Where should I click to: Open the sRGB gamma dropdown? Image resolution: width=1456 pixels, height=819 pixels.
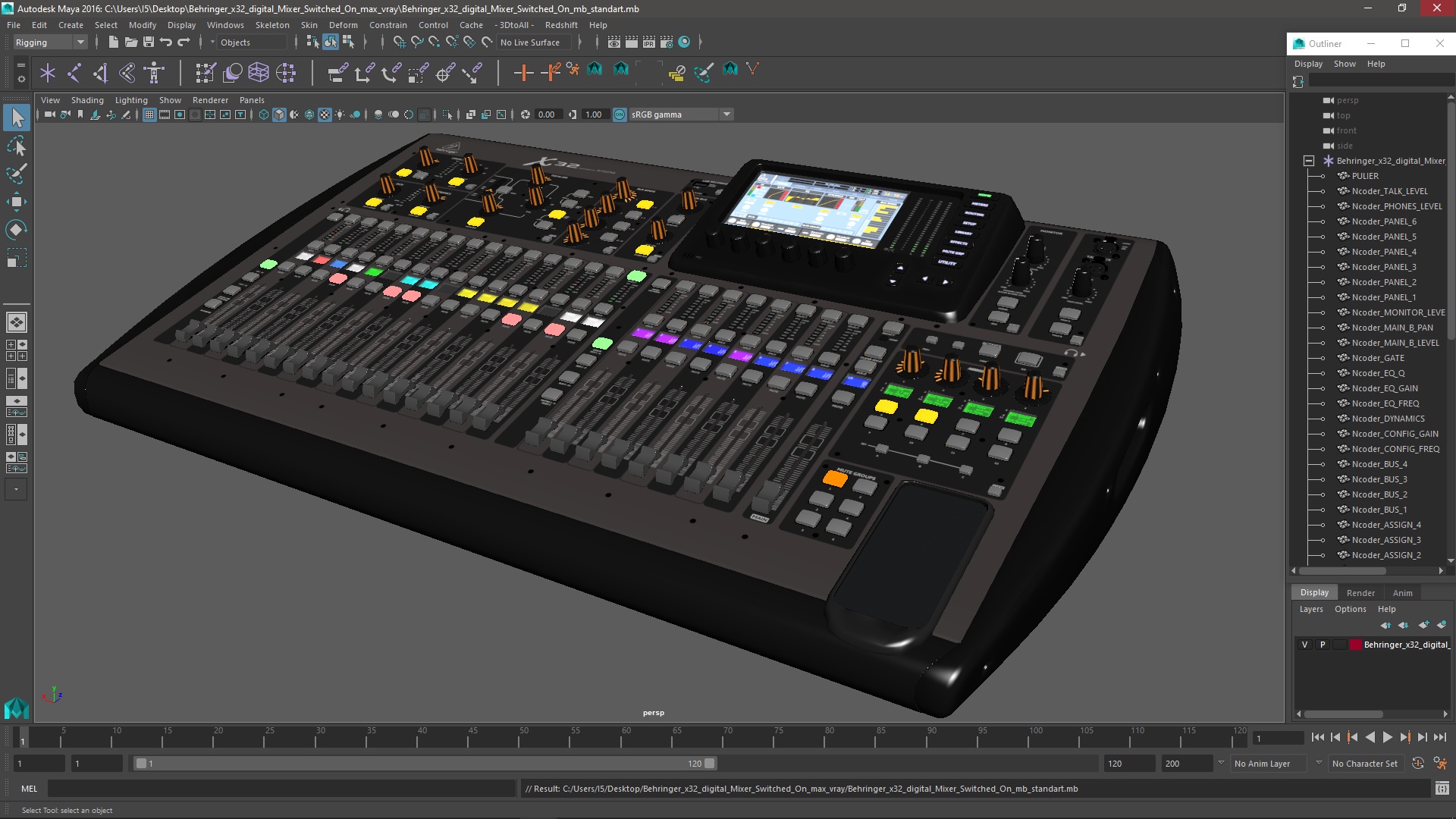[681, 115]
